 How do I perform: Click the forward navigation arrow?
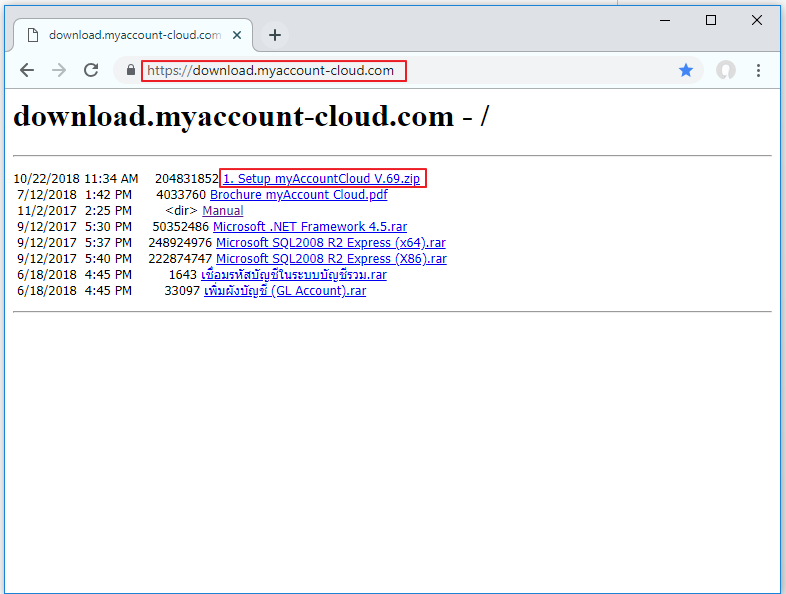click(x=59, y=70)
